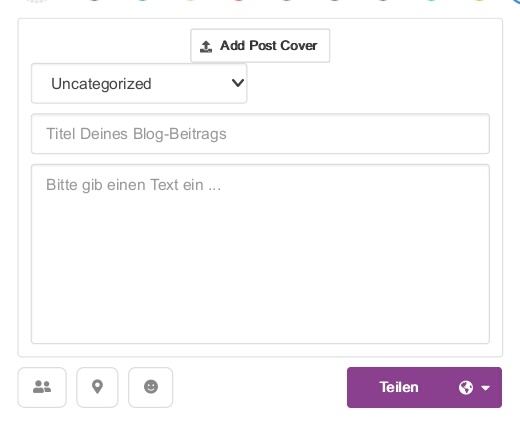Click the Add Post Cover button

coord(260,46)
